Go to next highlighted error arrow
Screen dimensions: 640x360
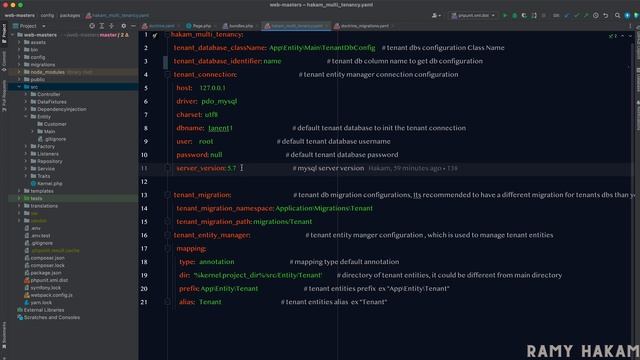click(630, 36)
